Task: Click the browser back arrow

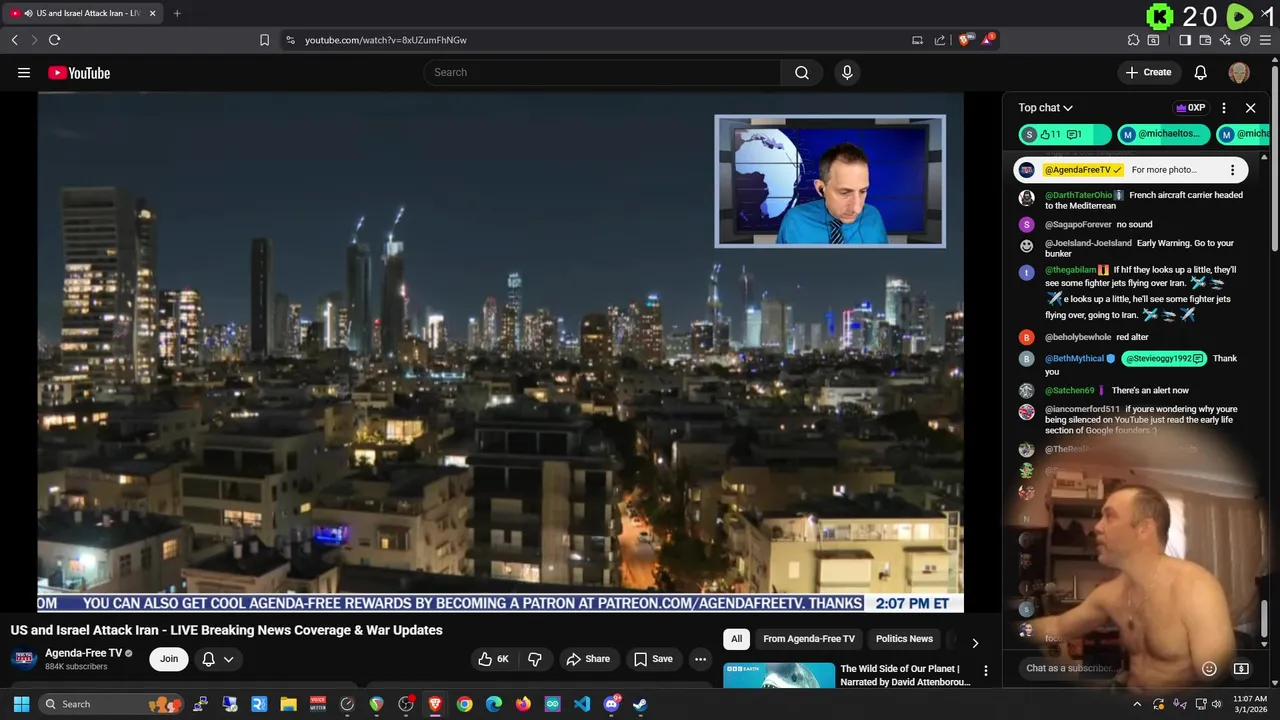Action: (x=14, y=40)
